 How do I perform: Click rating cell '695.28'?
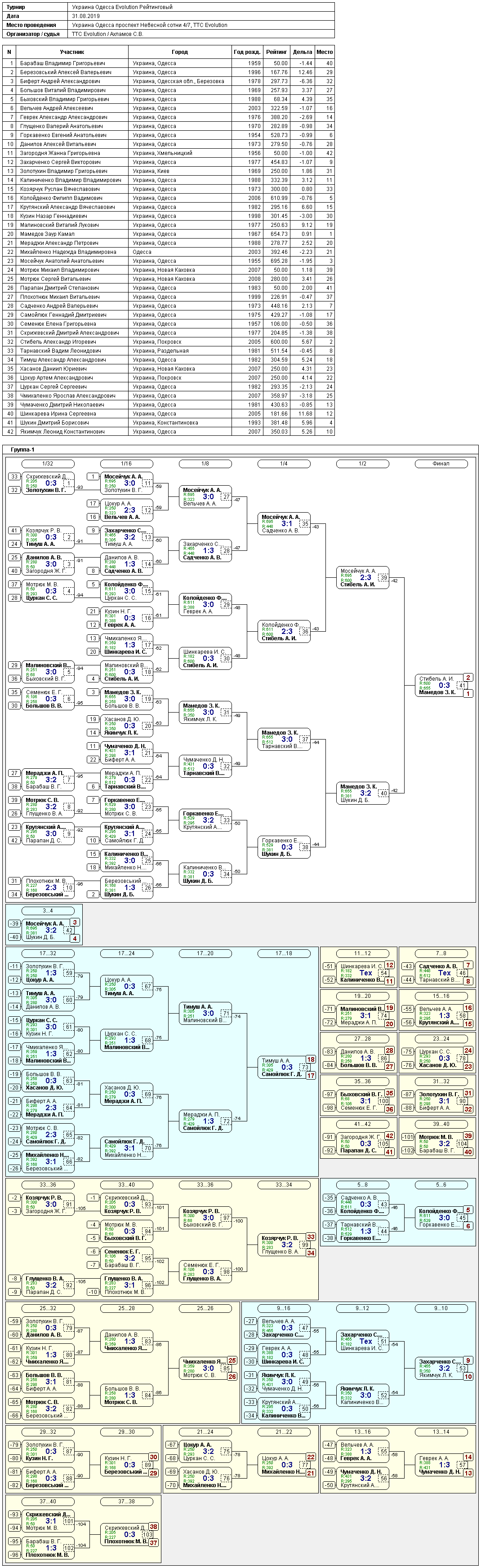[276, 261]
